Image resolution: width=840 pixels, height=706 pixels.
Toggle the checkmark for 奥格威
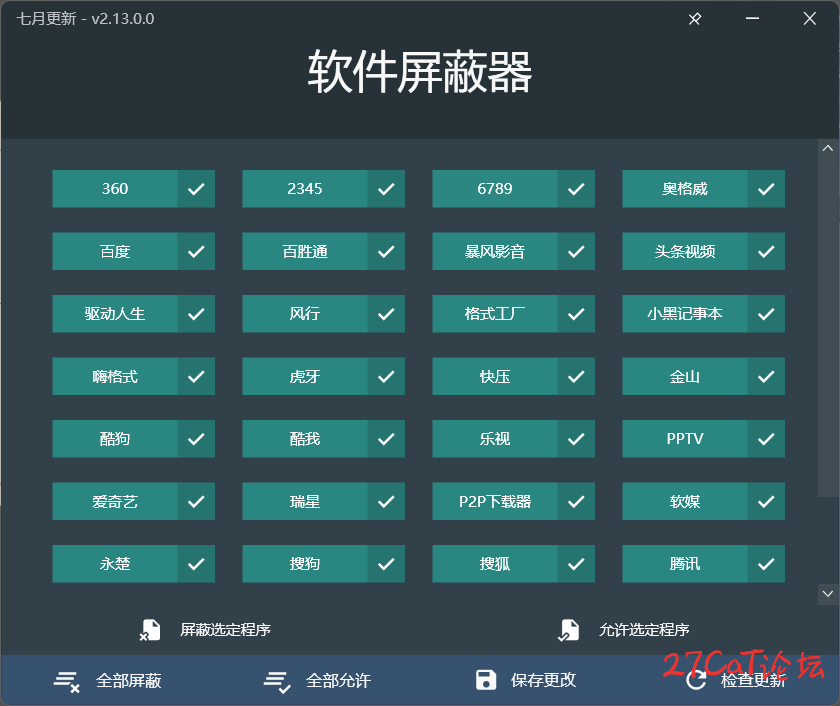(x=766, y=189)
